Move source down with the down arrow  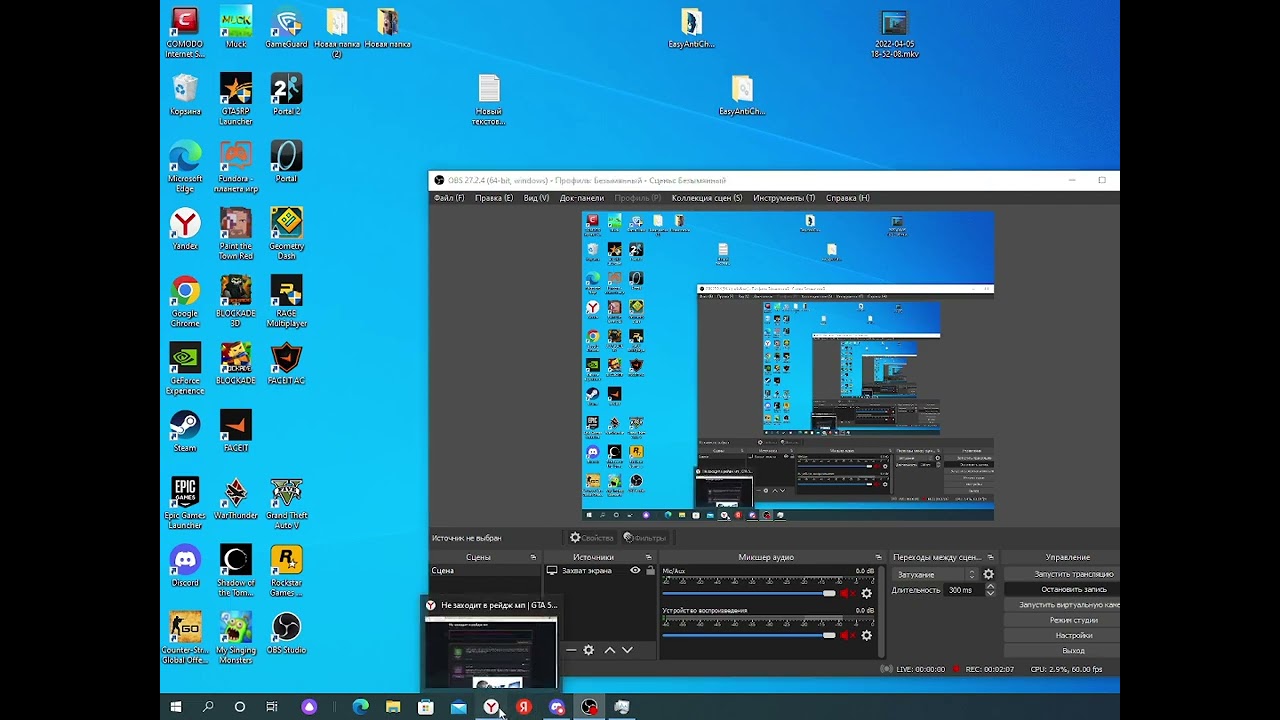click(x=628, y=650)
